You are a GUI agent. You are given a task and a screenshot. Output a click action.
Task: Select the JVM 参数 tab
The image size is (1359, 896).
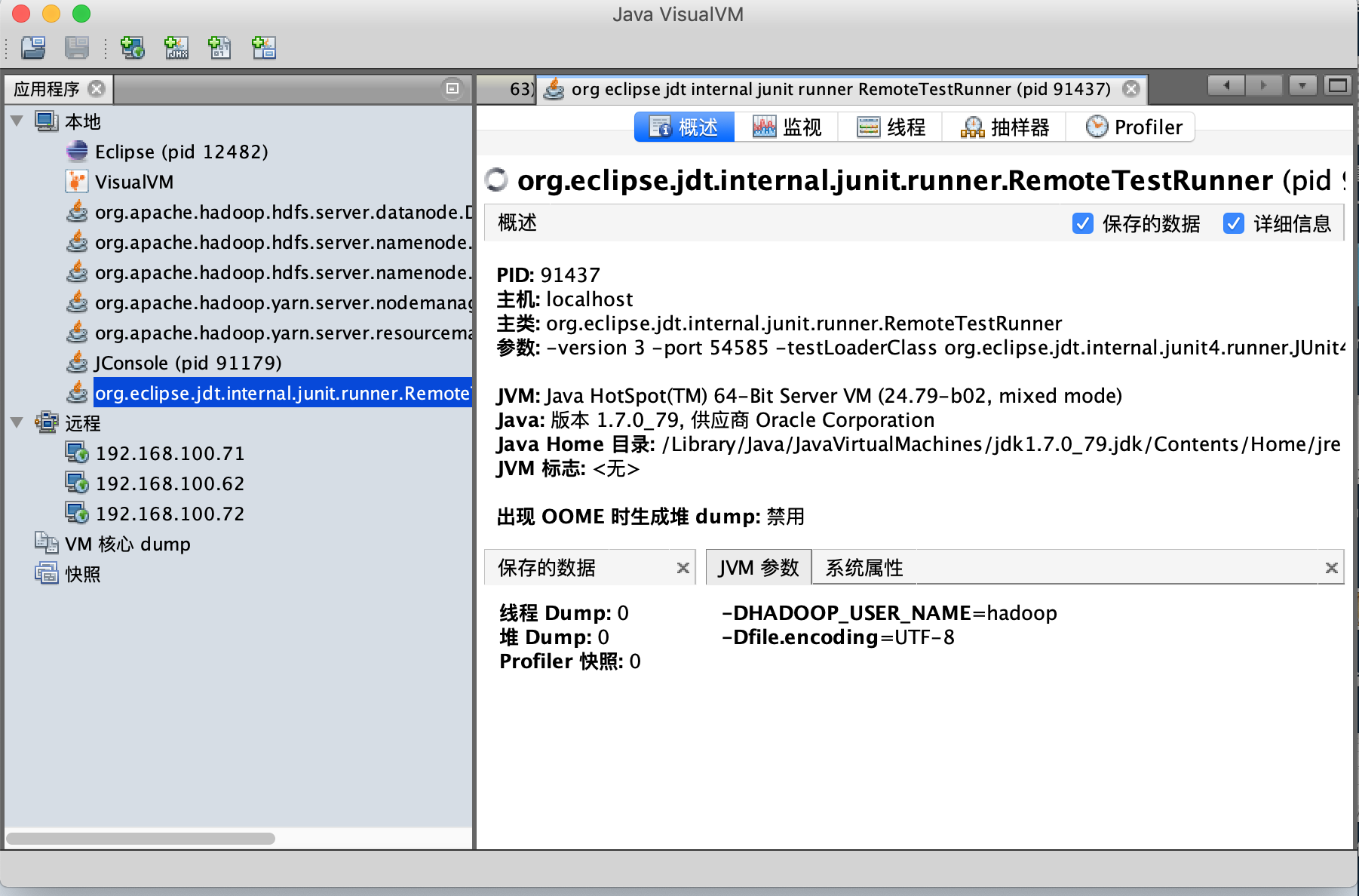[x=759, y=568]
